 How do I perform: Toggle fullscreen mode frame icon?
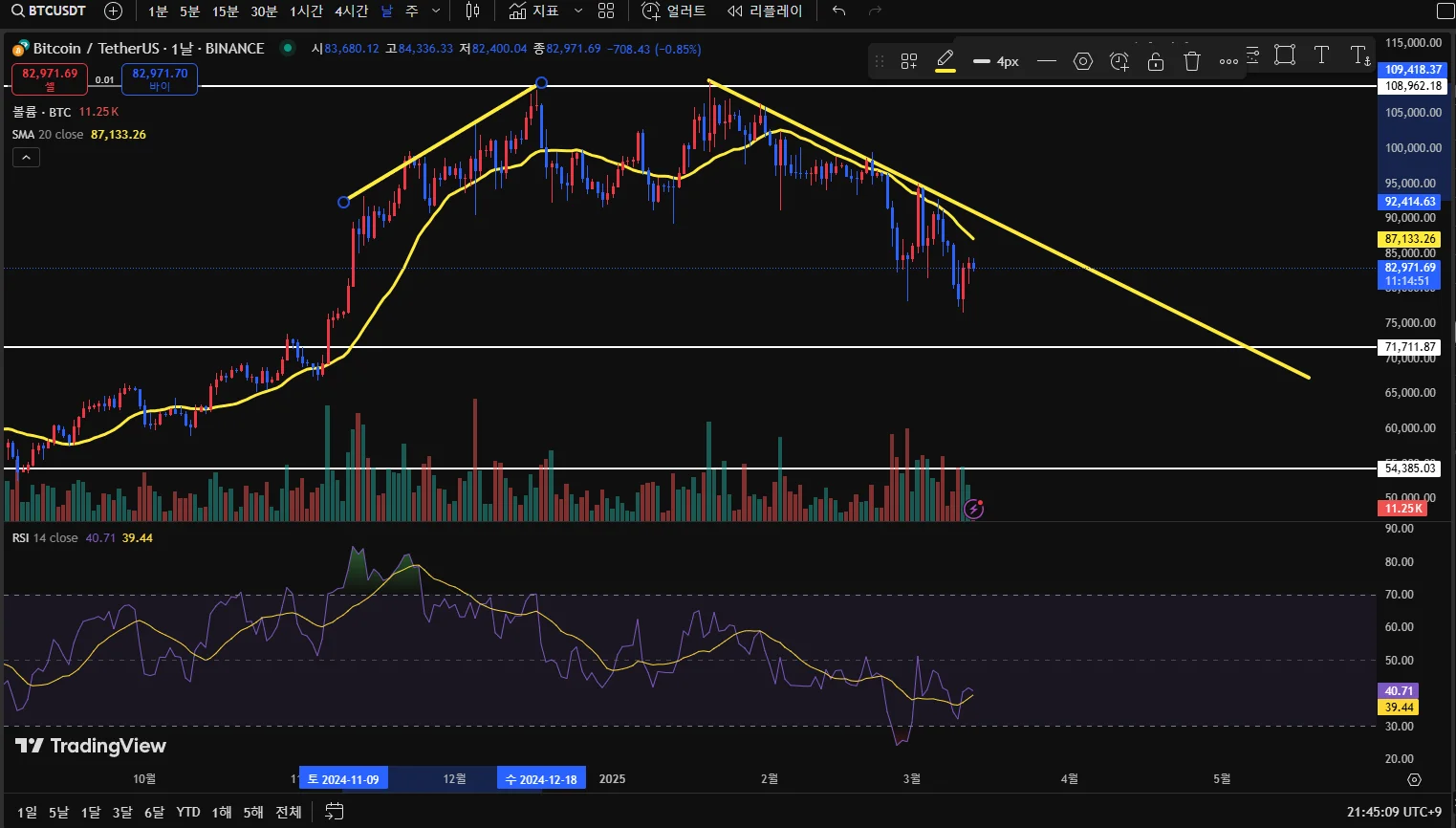tap(1285, 54)
